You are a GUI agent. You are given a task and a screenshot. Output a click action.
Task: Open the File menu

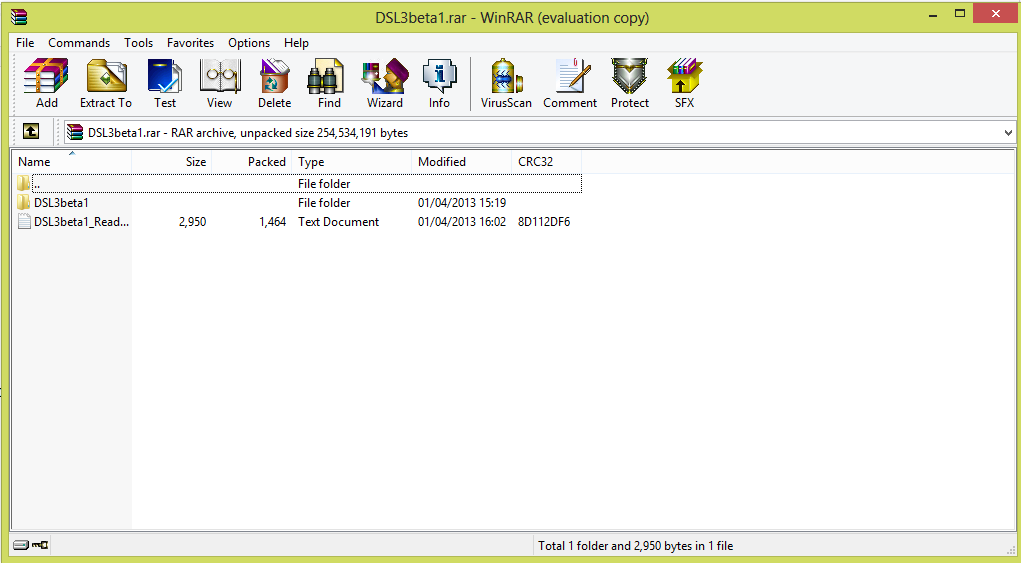pyautogui.click(x=25, y=43)
